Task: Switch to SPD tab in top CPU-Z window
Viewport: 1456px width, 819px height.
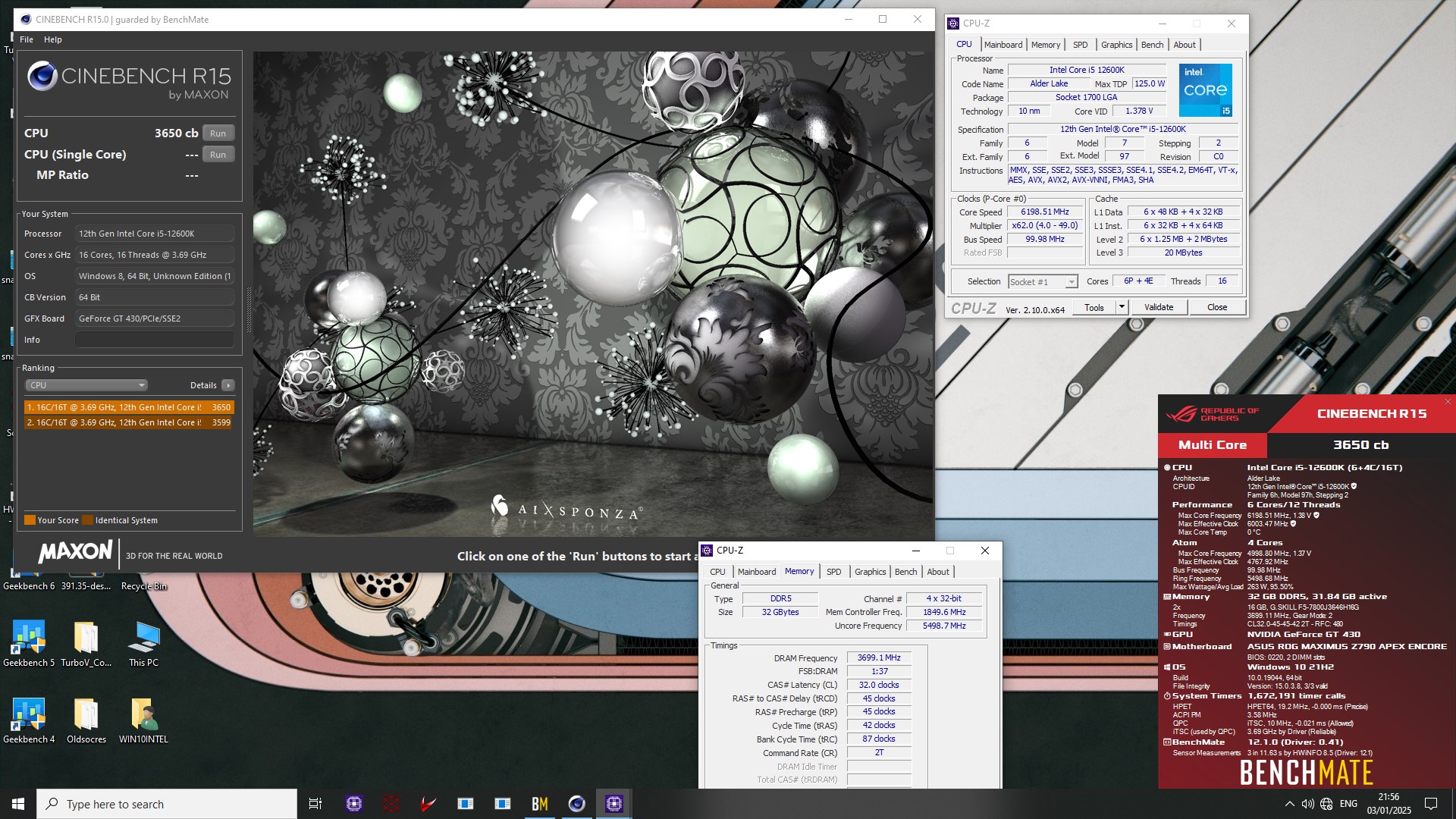Action: [x=1080, y=45]
